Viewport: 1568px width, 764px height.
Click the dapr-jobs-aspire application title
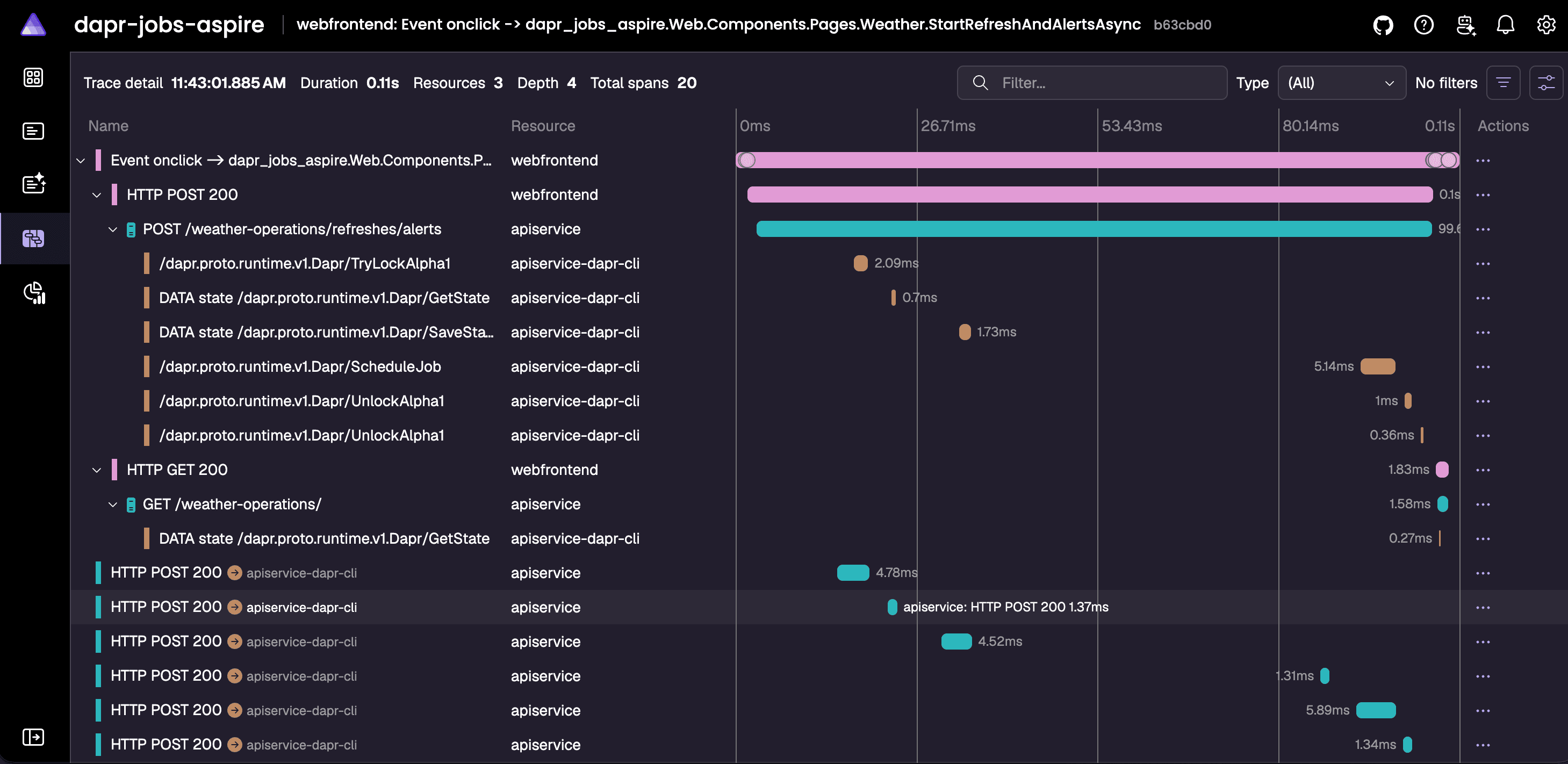coord(169,24)
